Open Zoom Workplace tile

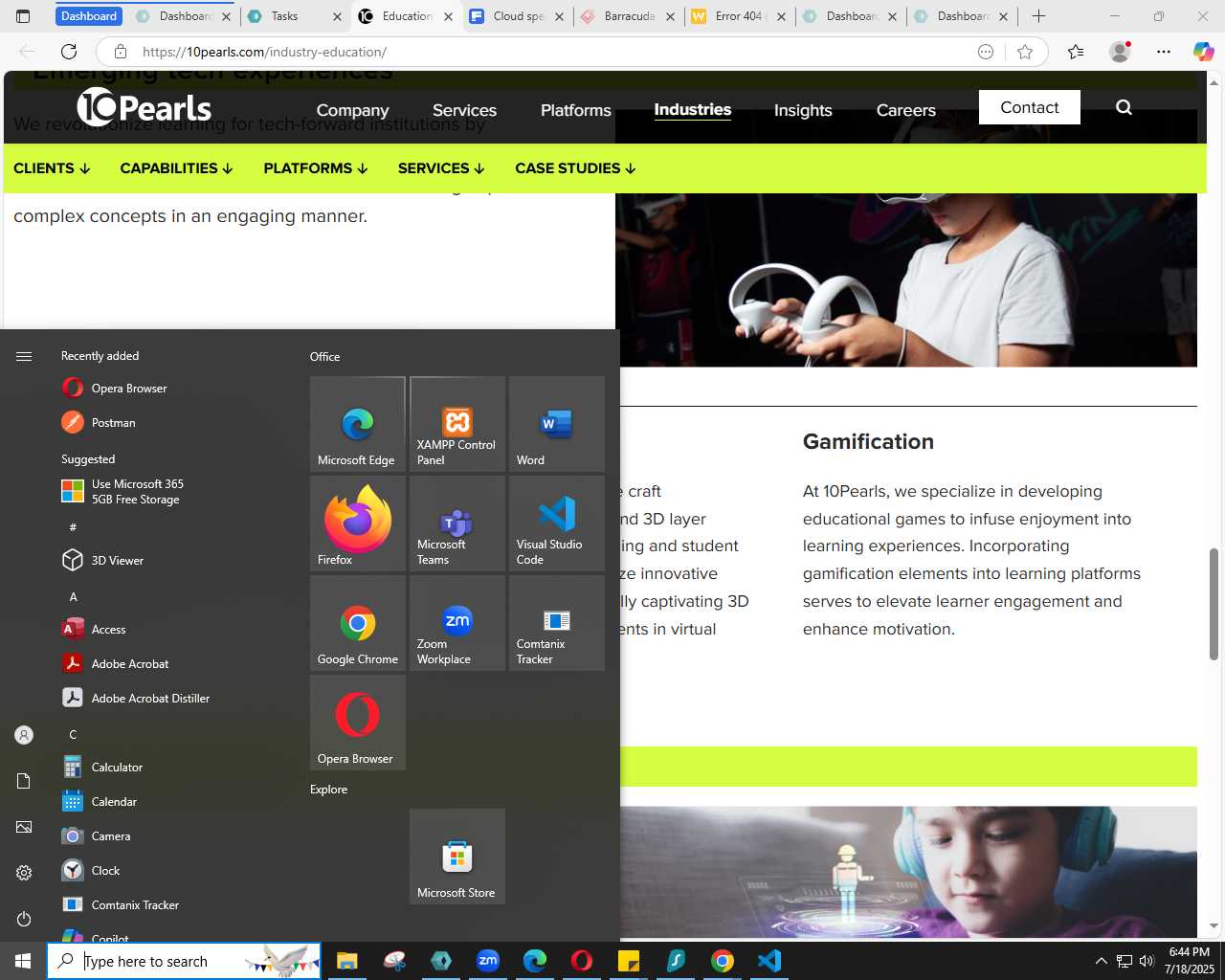457,623
